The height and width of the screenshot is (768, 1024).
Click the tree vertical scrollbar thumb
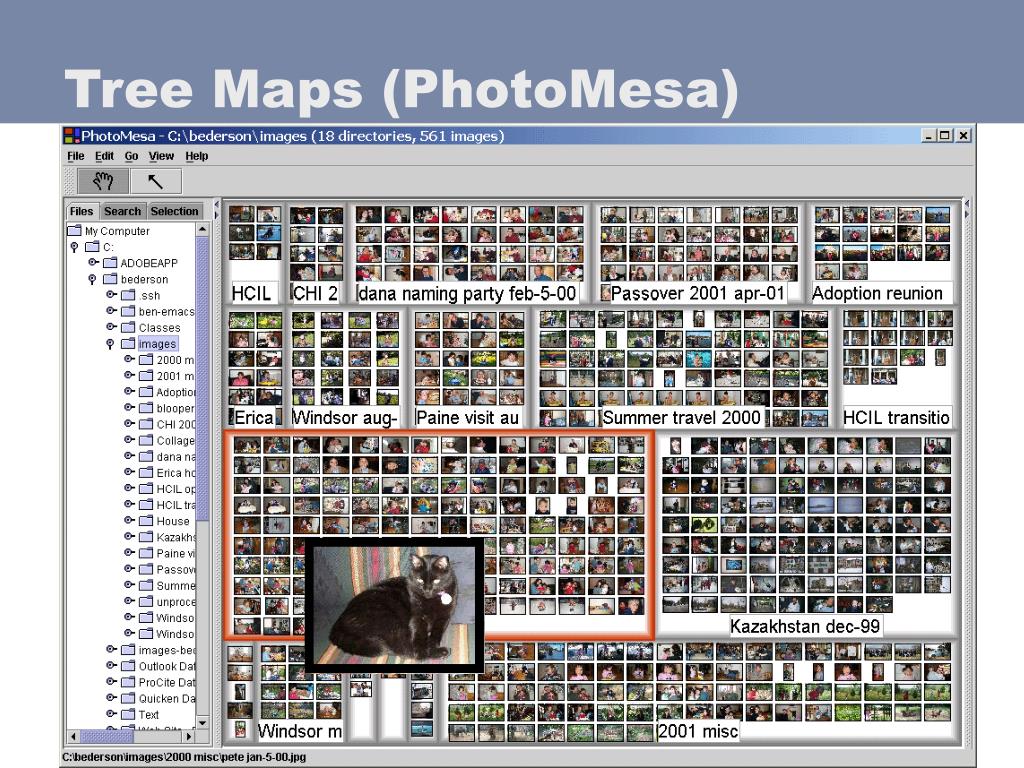202,379
